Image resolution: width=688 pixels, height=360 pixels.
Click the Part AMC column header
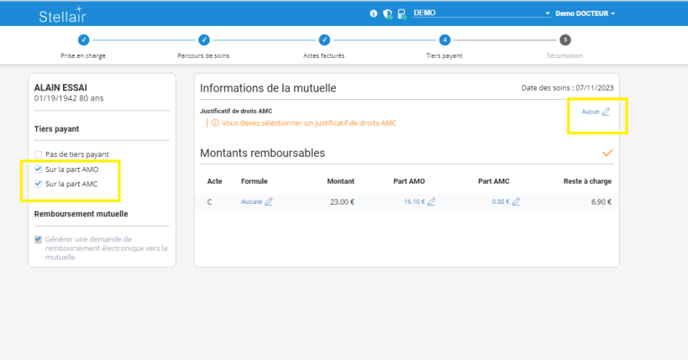494,181
